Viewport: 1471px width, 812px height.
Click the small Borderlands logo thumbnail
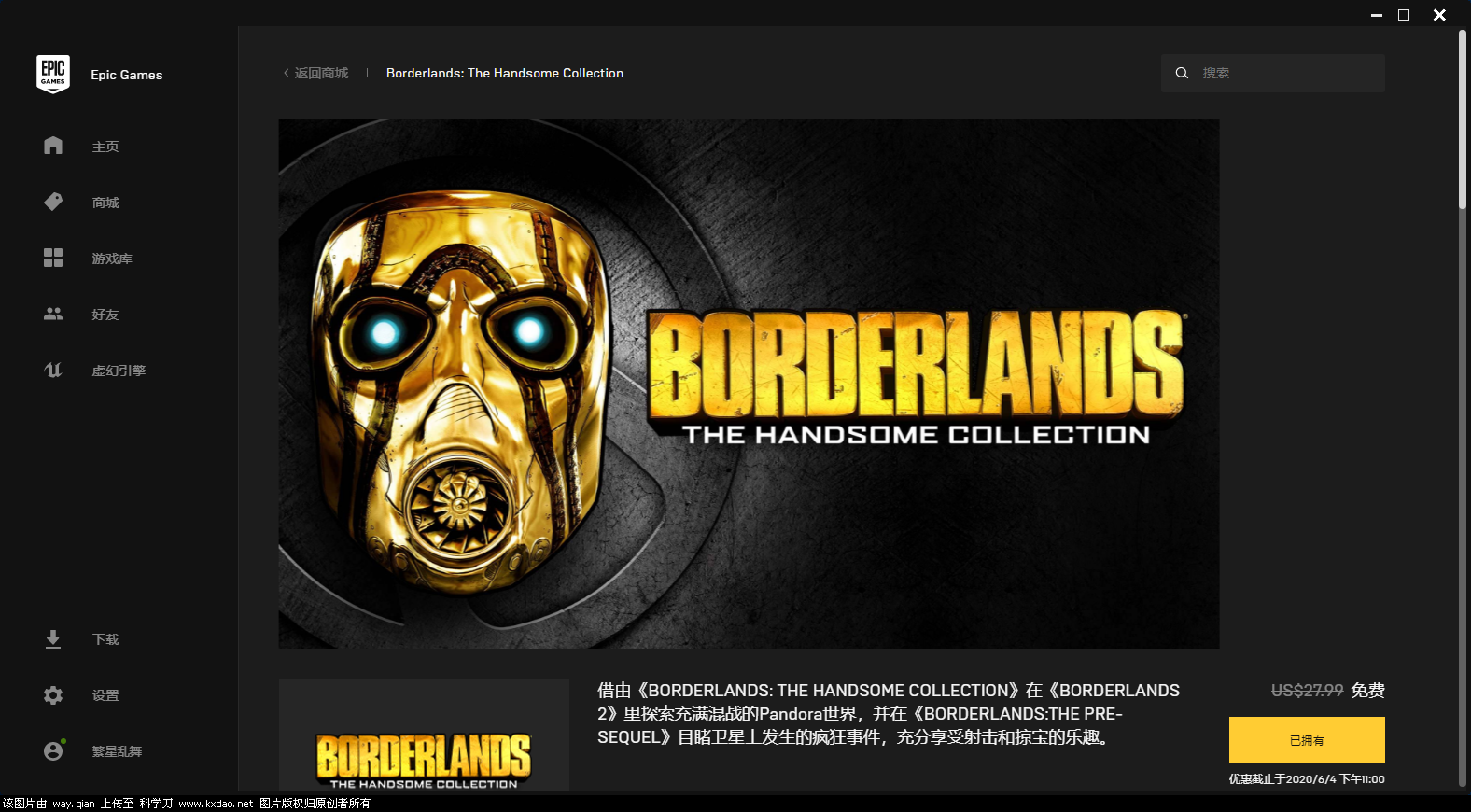pos(424,735)
